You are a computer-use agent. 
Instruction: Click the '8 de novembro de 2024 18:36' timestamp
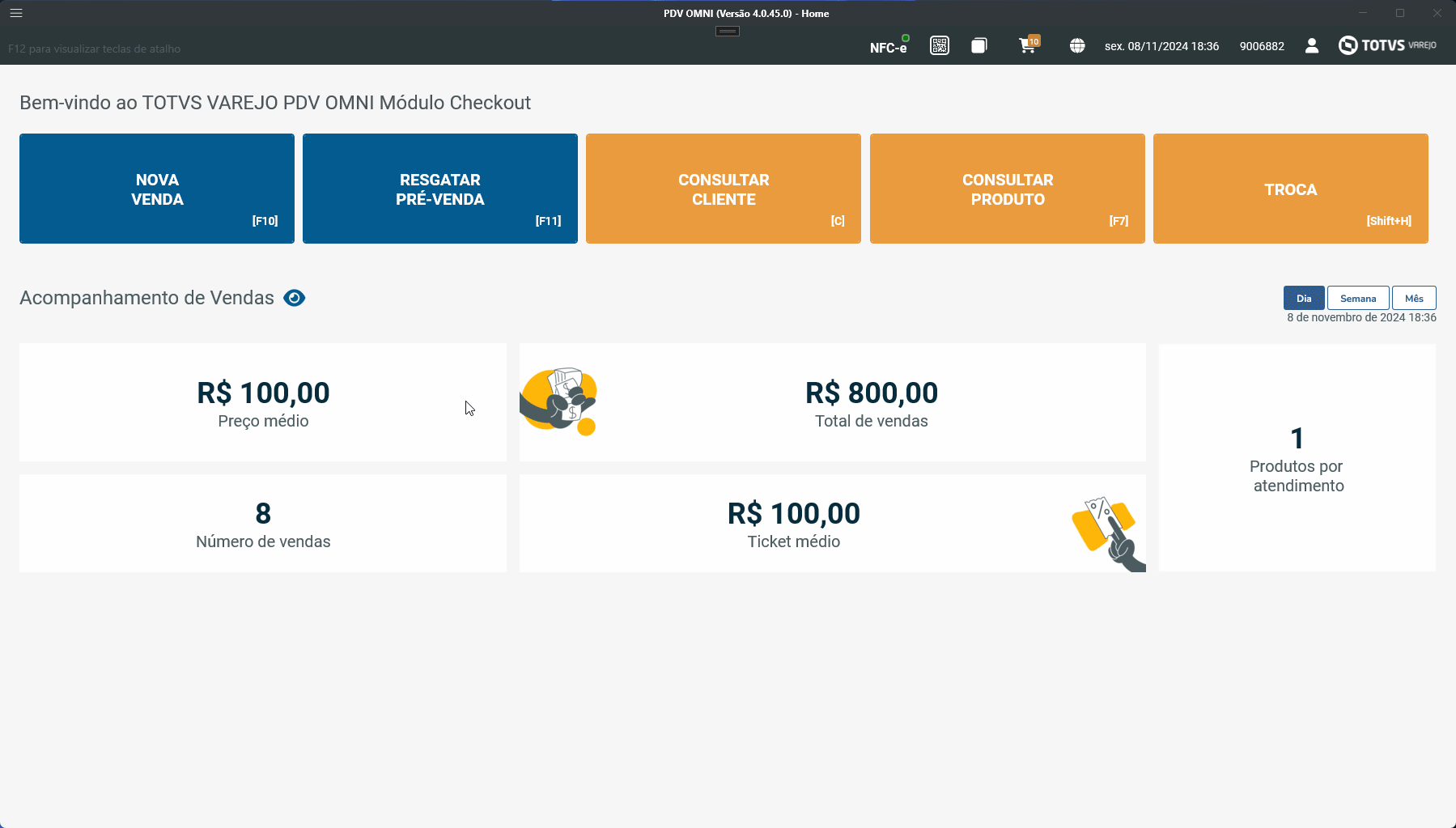click(1361, 317)
